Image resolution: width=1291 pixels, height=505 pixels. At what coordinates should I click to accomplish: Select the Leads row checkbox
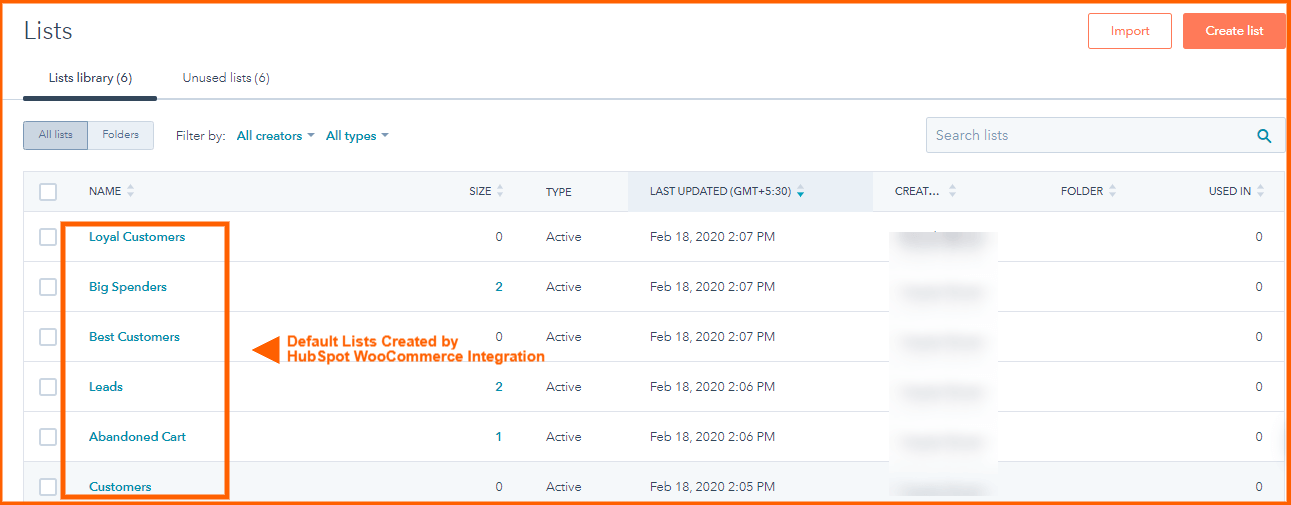(x=48, y=387)
